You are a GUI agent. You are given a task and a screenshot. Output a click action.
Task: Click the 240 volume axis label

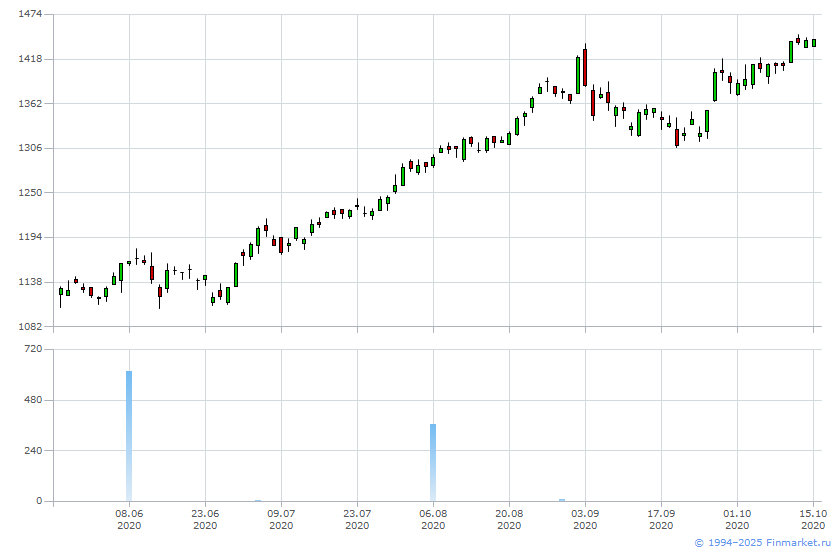(x=33, y=450)
